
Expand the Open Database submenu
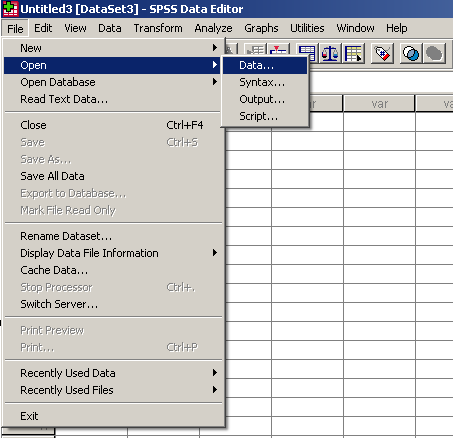coord(112,82)
